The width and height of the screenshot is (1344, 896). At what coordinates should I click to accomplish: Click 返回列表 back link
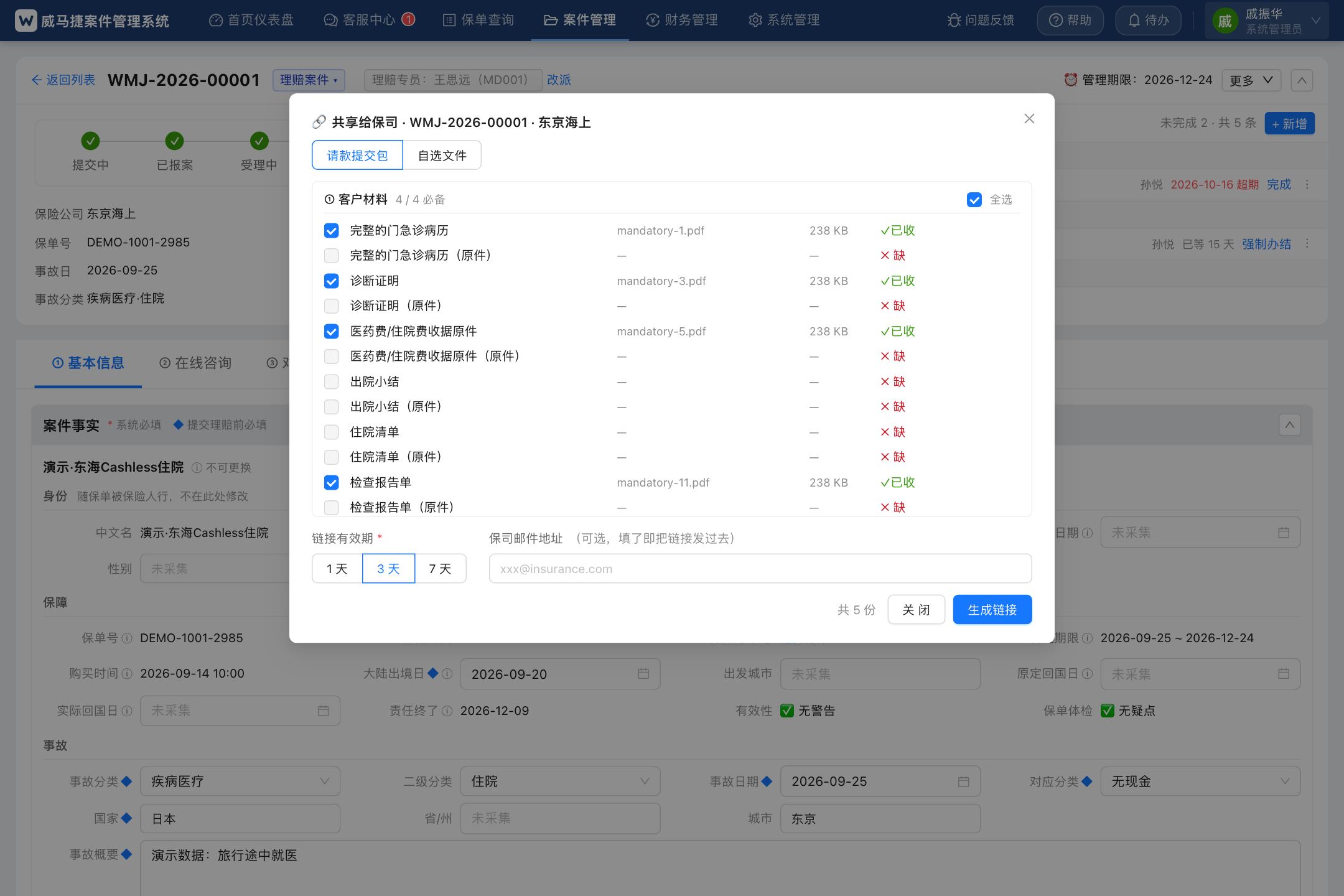click(63, 80)
